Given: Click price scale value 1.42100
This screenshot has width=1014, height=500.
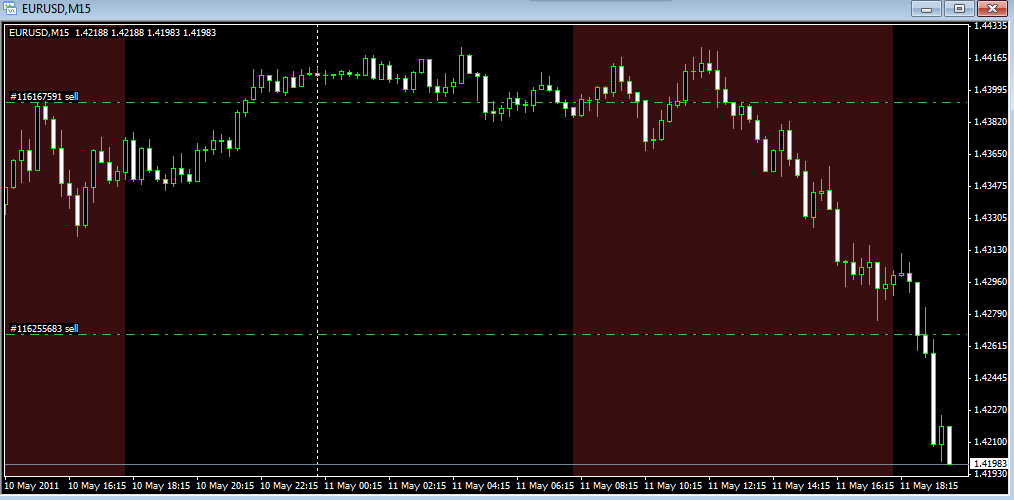Looking at the screenshot, I should pos(989,442).
